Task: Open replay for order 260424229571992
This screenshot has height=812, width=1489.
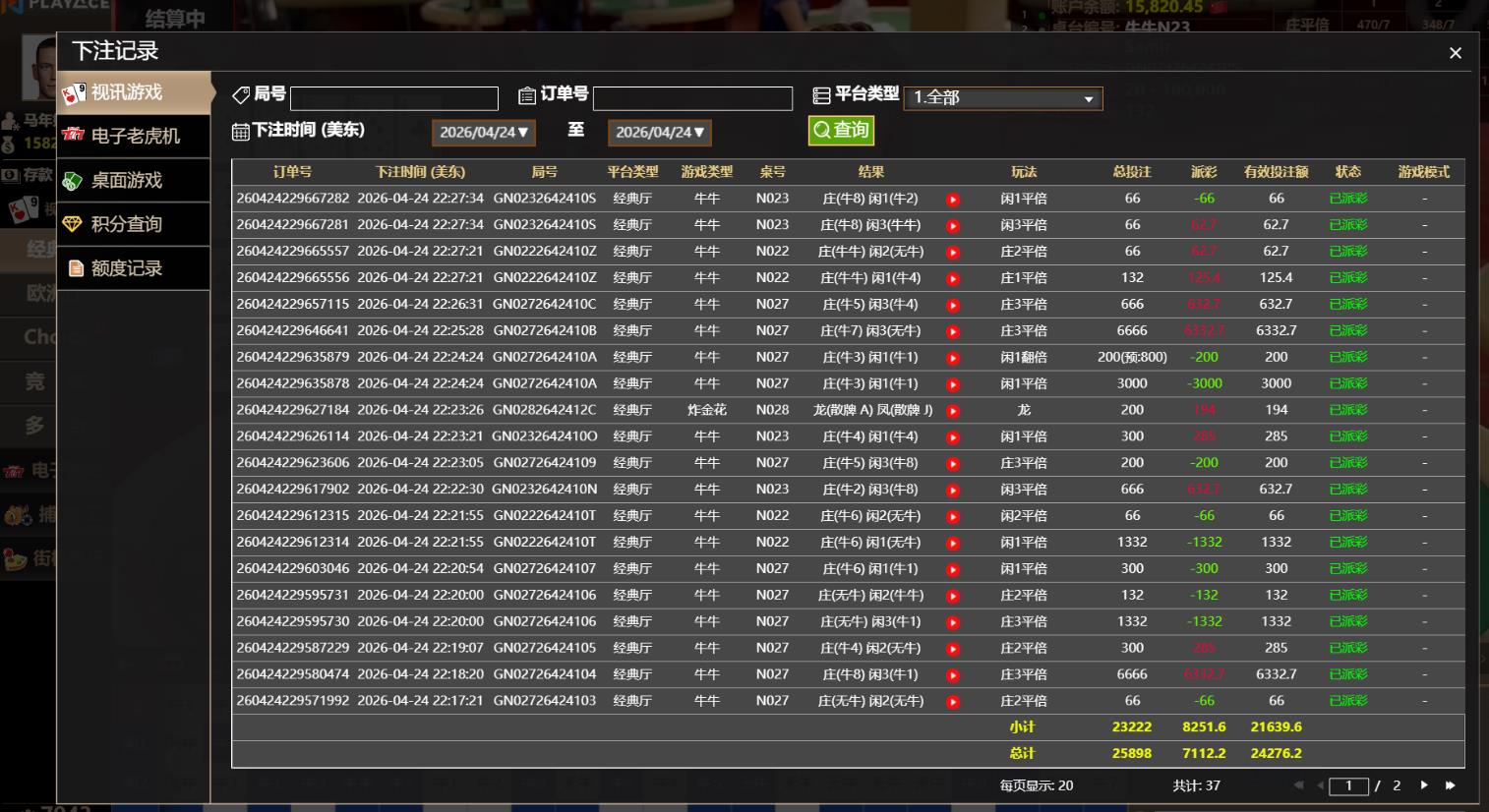Action: coord(952,703)
